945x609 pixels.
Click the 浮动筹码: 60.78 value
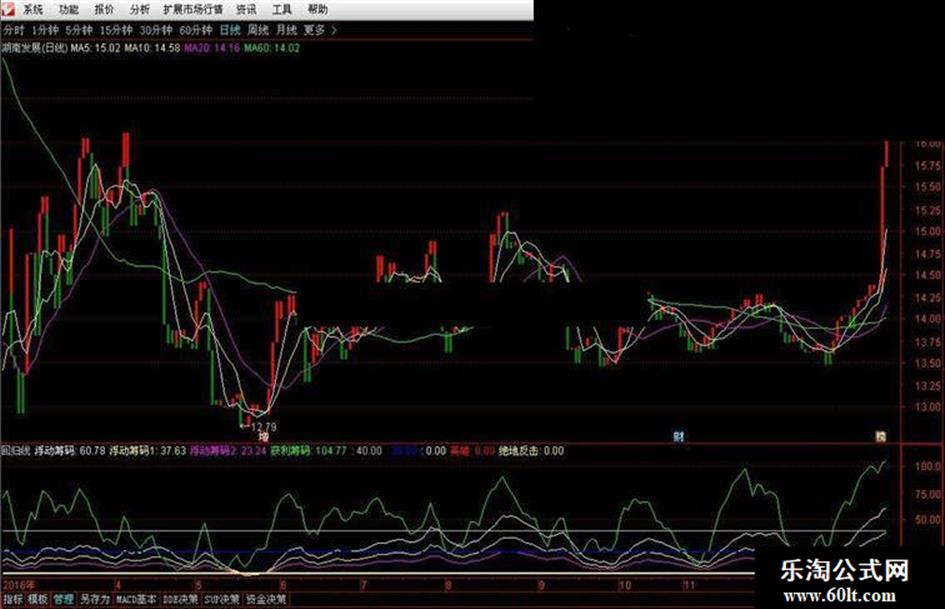pyautogui.click(x=70, y=450)
